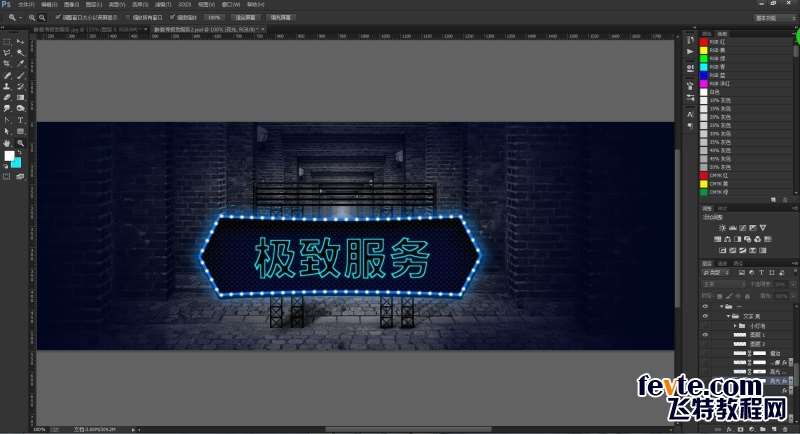800x434 pixels.
Task: Toggle the scrubby zoom checkbox
Action: [x=173, y=17]
